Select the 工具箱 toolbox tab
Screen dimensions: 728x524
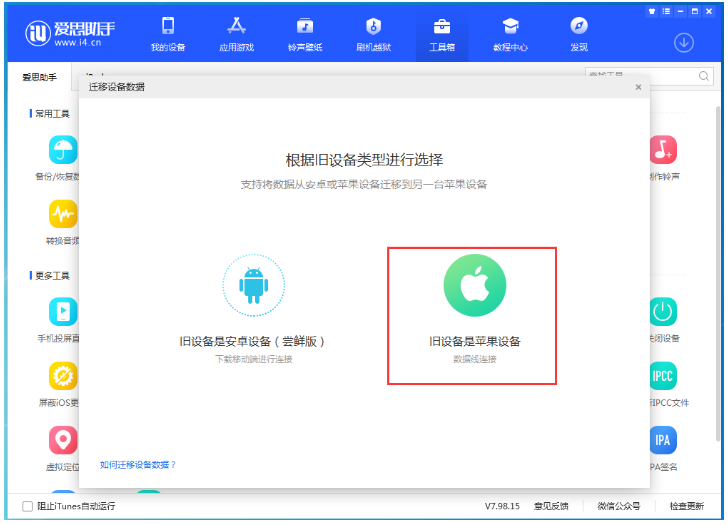tap(442, 34)
